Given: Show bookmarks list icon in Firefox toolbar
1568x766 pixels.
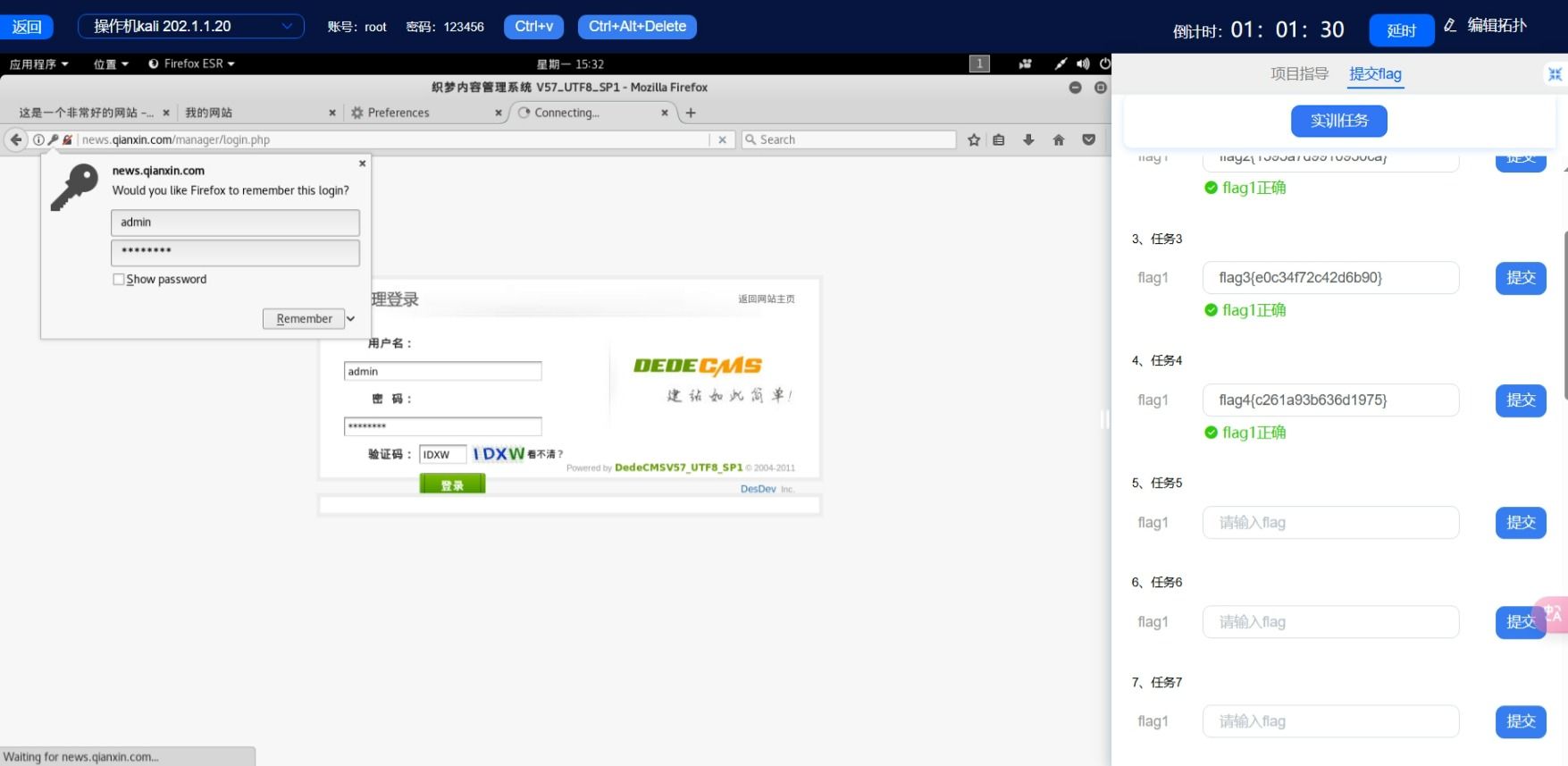Looking at the screenshot, I should [999, 139].
